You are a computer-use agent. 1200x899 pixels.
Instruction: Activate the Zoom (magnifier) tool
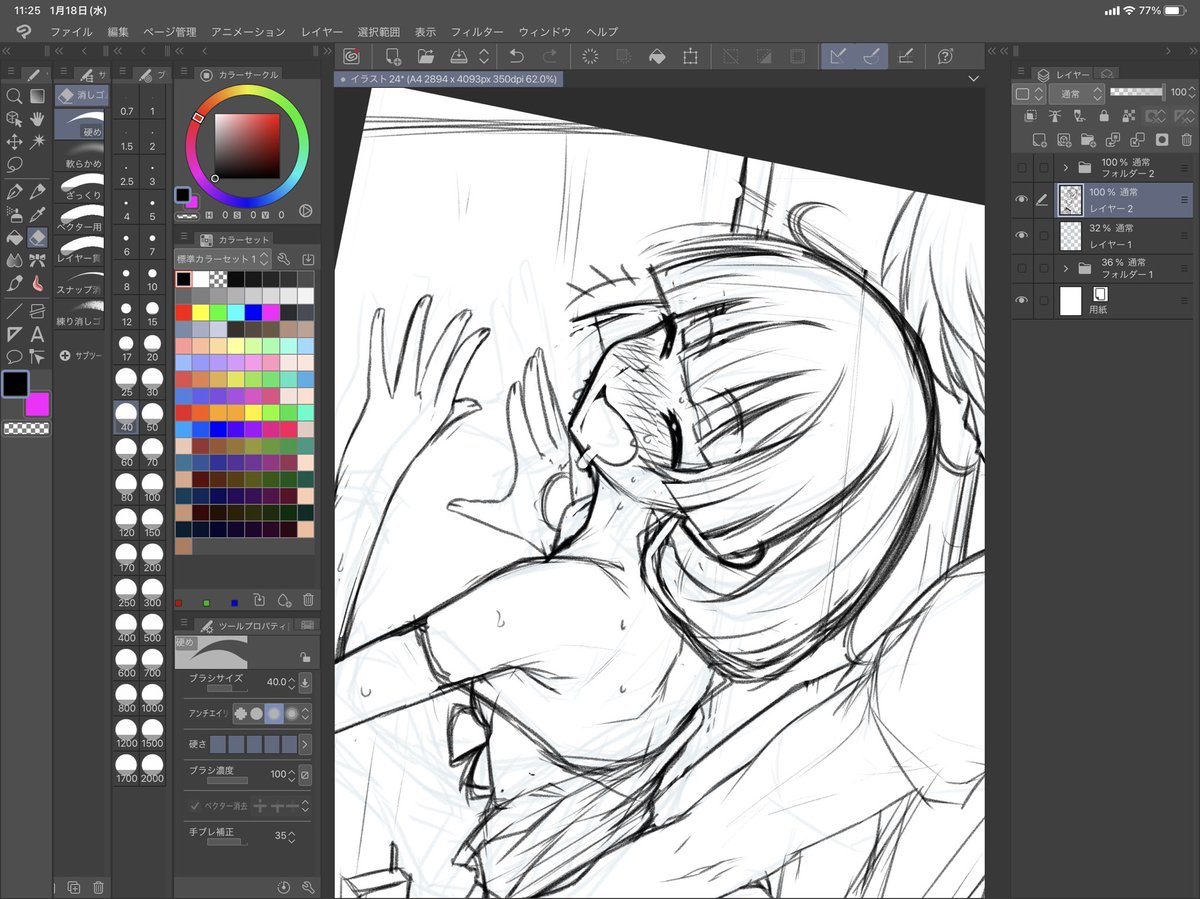(14, 97)
